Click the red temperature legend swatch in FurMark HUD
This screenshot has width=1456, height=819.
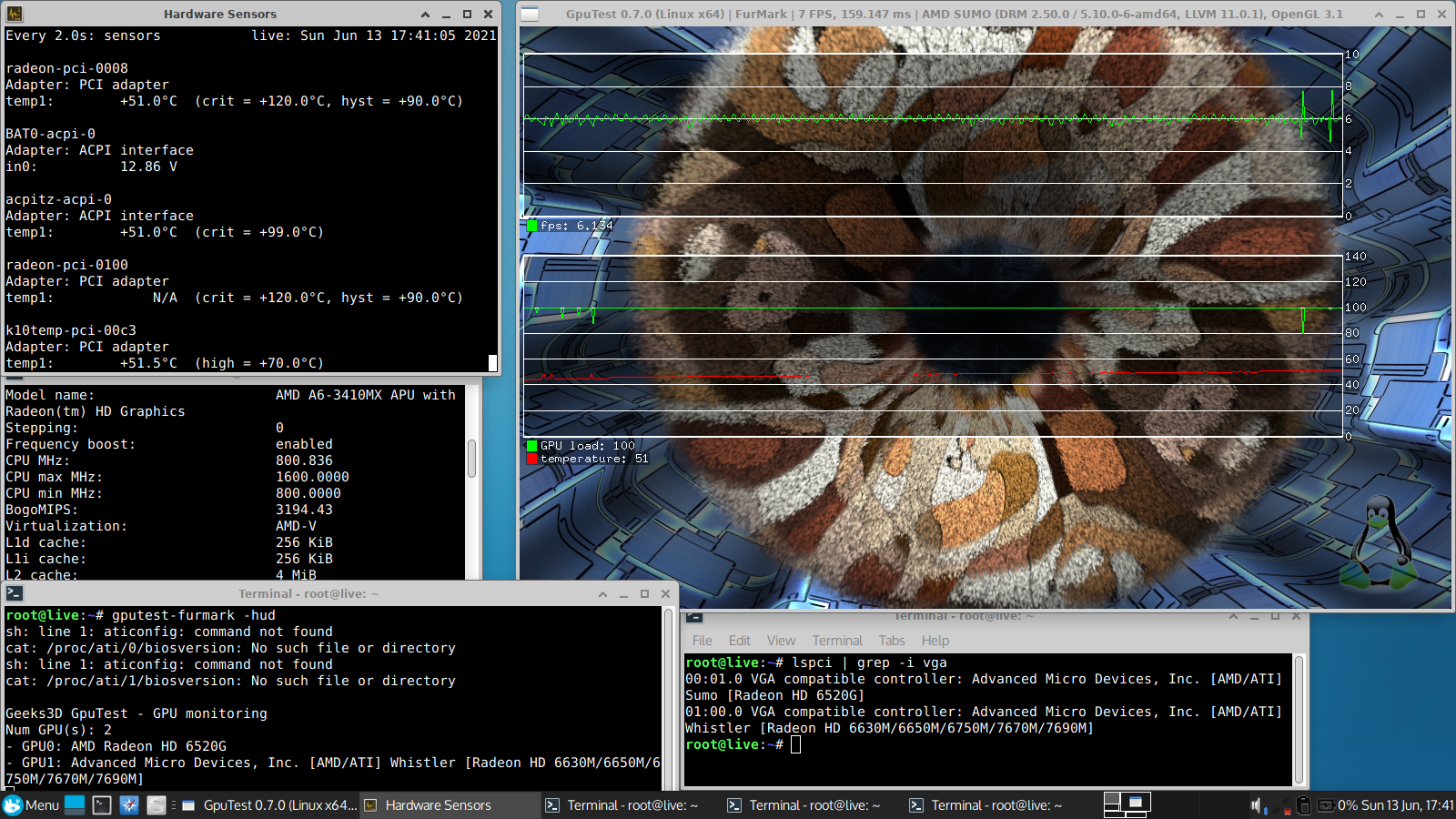(531, 459)
